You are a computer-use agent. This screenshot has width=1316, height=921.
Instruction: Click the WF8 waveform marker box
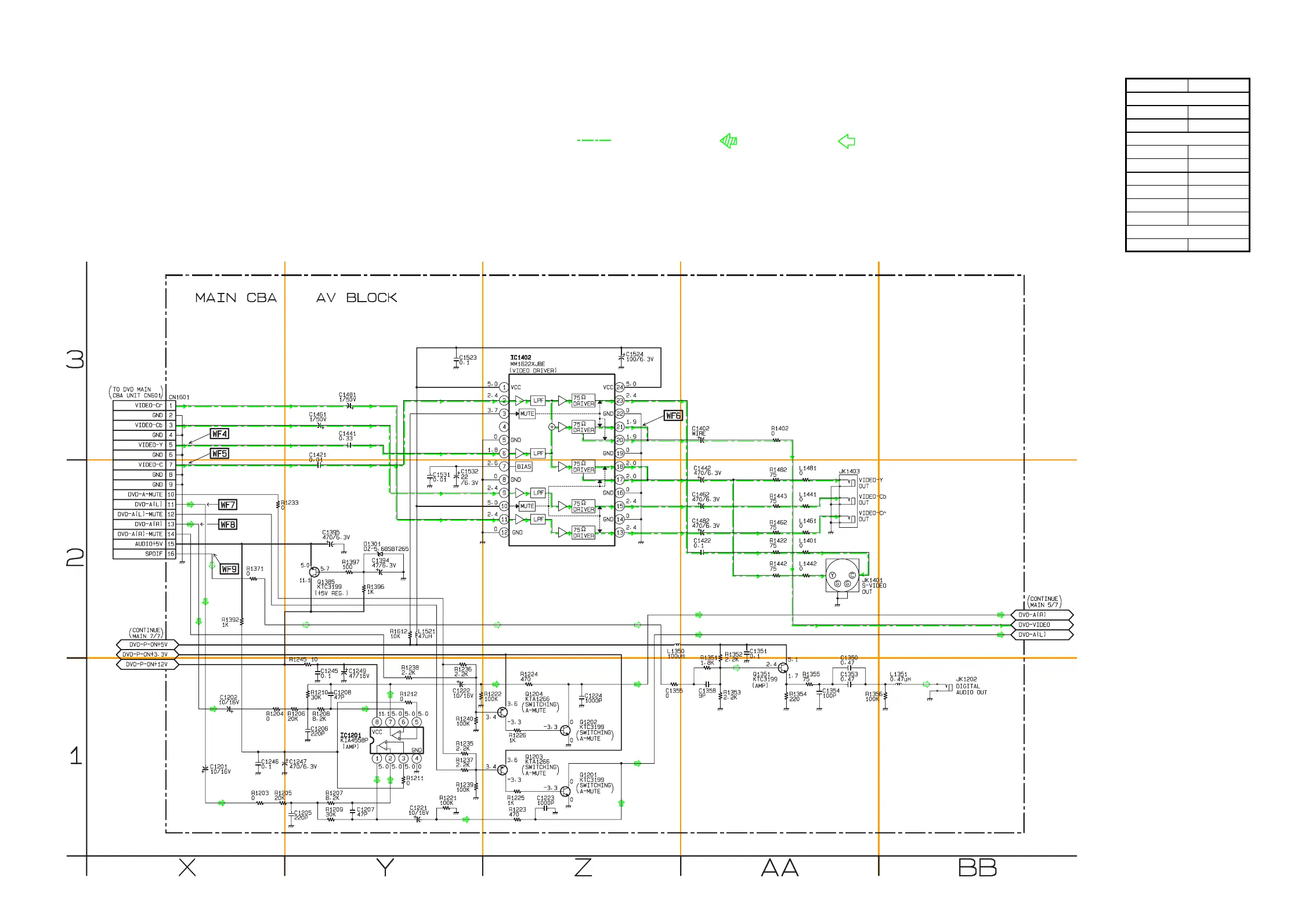point(227,525)
